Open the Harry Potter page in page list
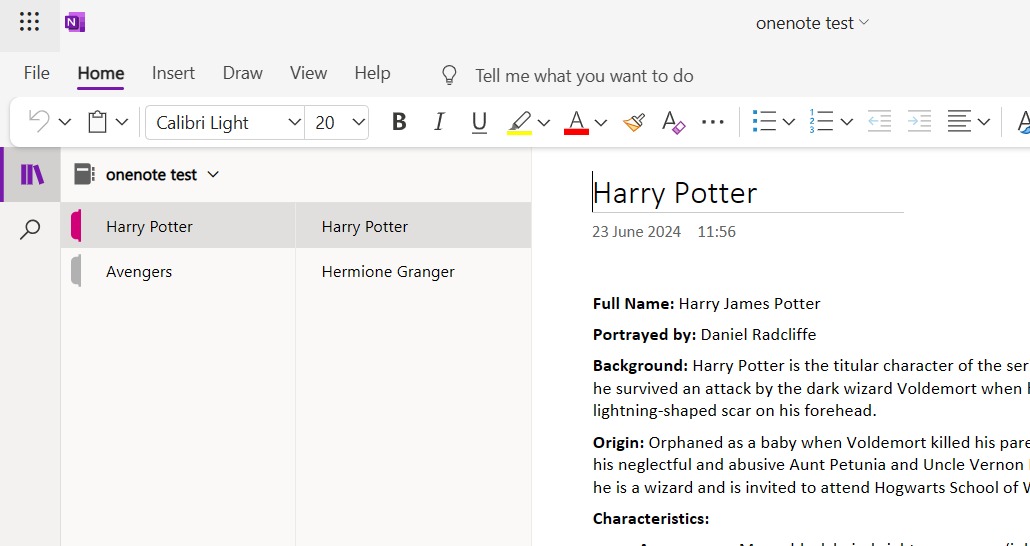The height and width of the screenshot is (546, 1030). [413, 226]
